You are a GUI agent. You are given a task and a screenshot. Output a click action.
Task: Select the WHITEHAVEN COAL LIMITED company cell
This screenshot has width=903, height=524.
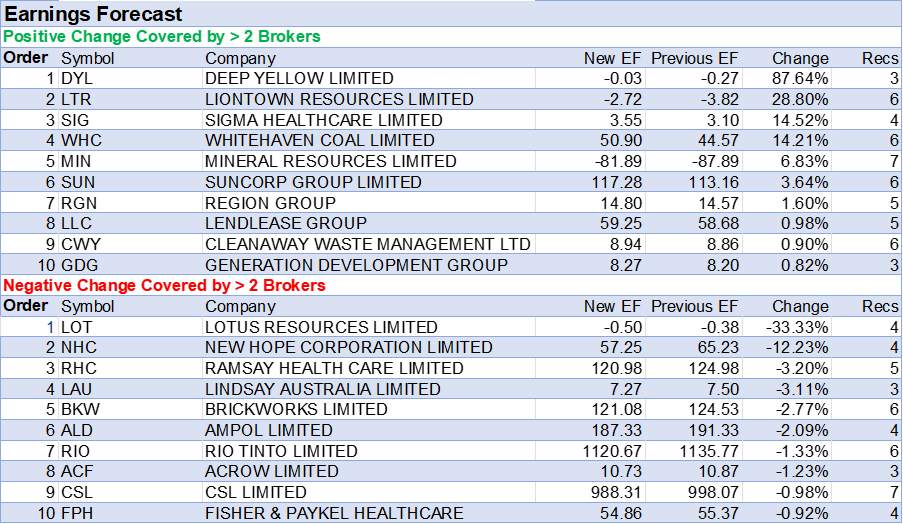pos(320,141)
